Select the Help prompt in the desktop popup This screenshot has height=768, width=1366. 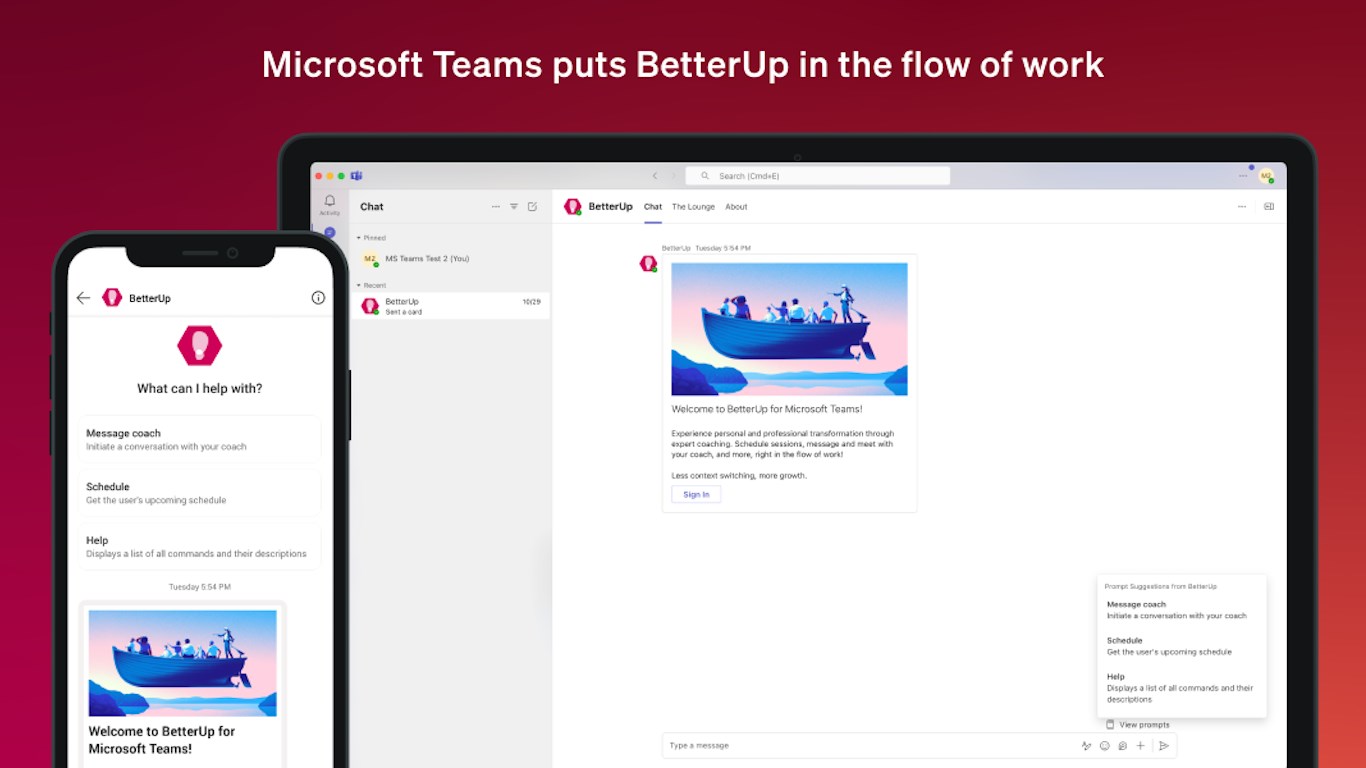tap(1181, 688)
